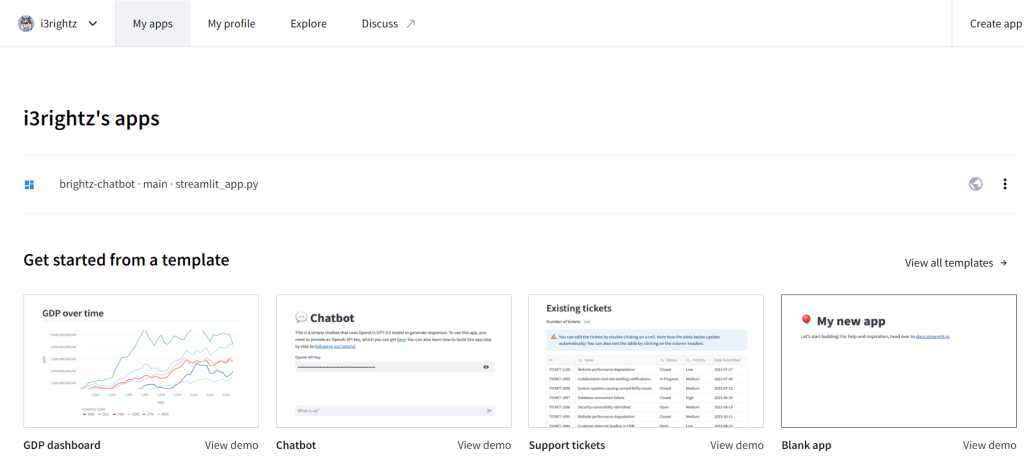The height and width of the screenshot is (467, 1024).
Task: Click View demo for Chatbot template
Action: 484,445
